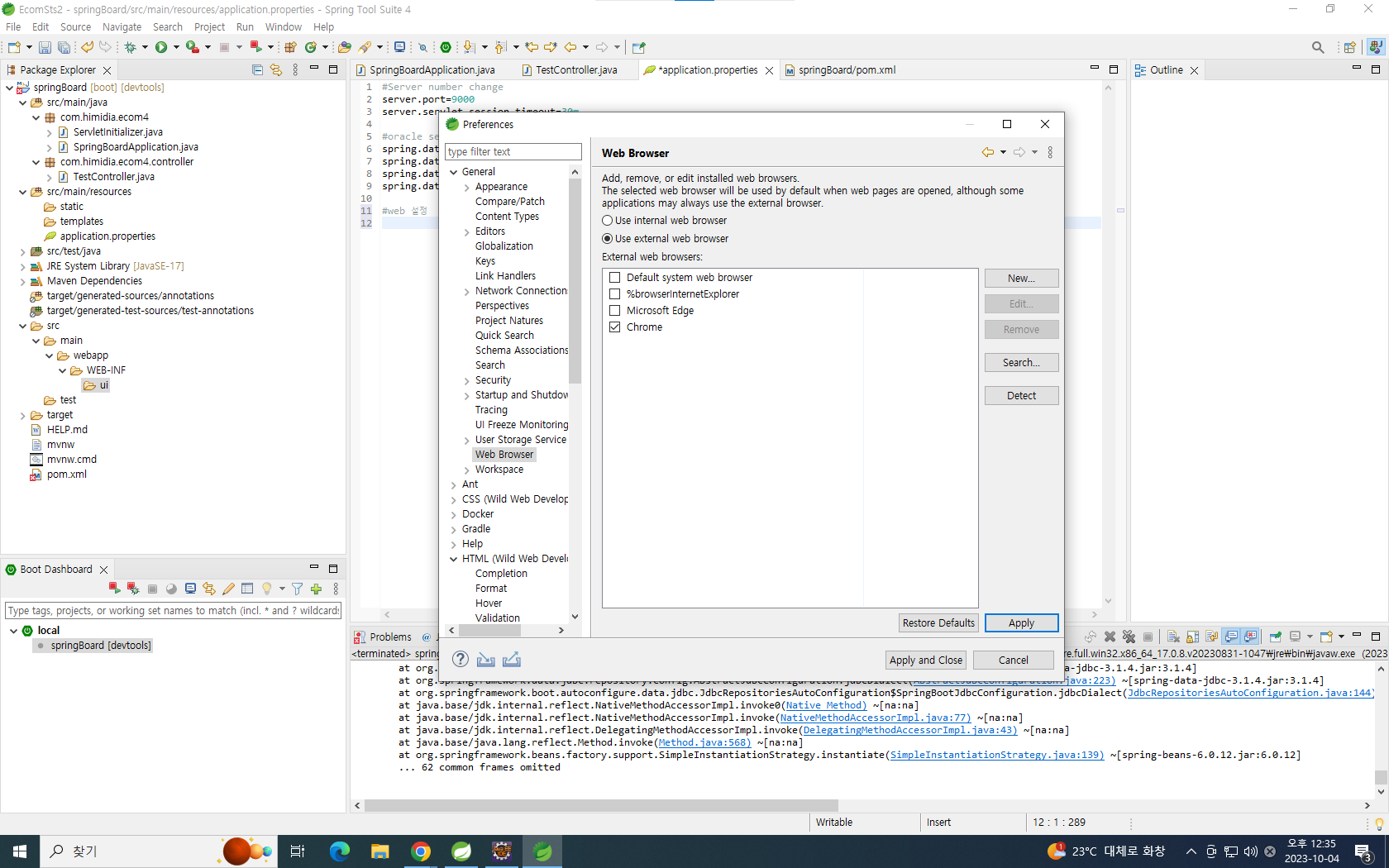
Task: Open Microsoft Edge from the taskbar
Action: coord(340,851)
